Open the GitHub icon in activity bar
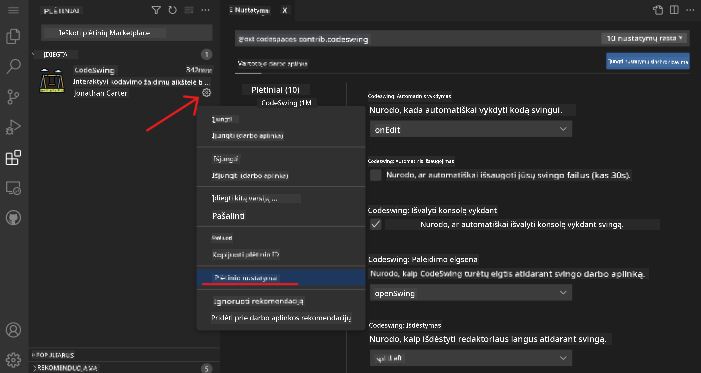 click(x=13, y=218)
